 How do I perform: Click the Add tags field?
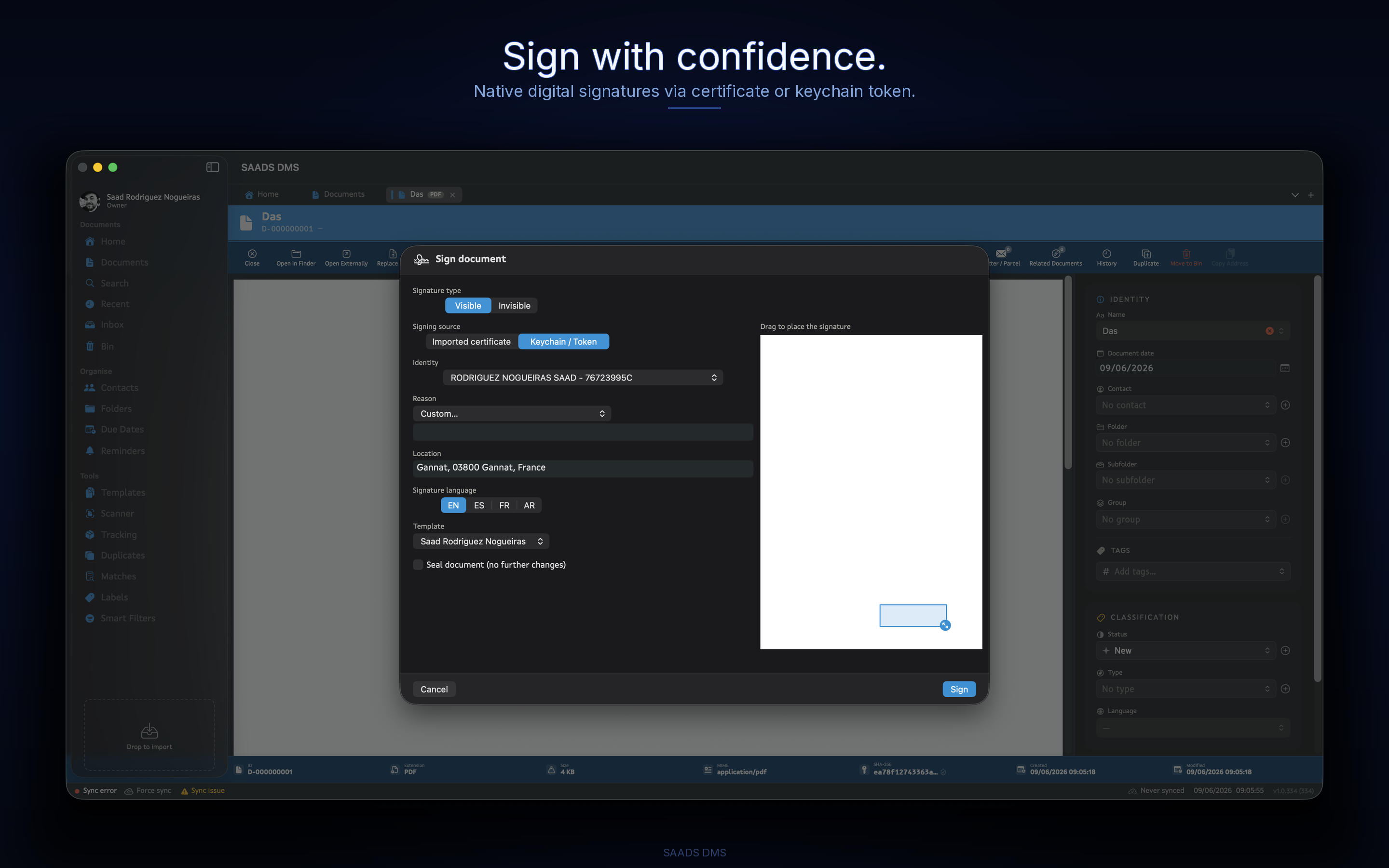(1193, 571)
